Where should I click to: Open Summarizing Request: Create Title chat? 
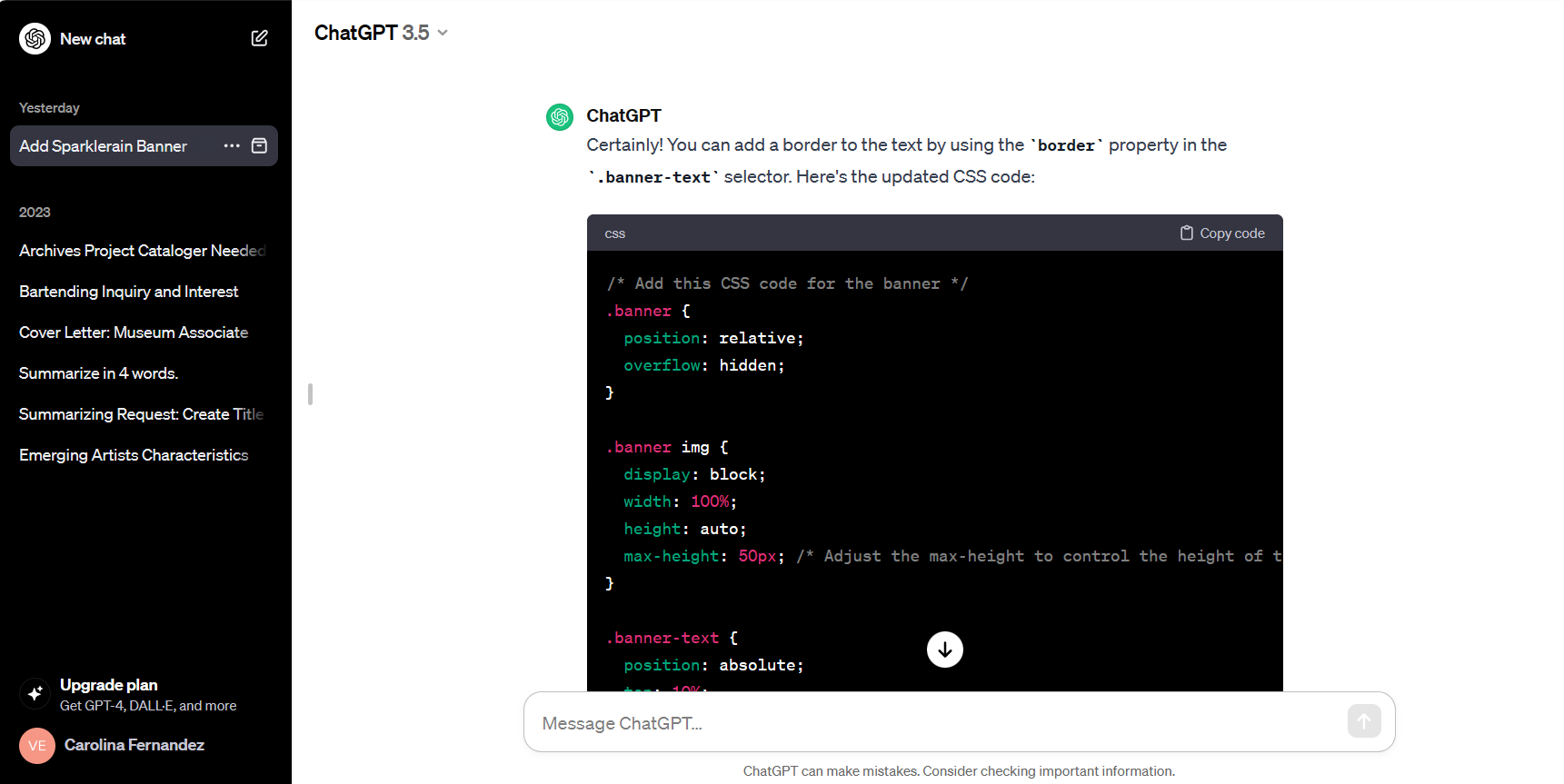click(x=144, y=414)
